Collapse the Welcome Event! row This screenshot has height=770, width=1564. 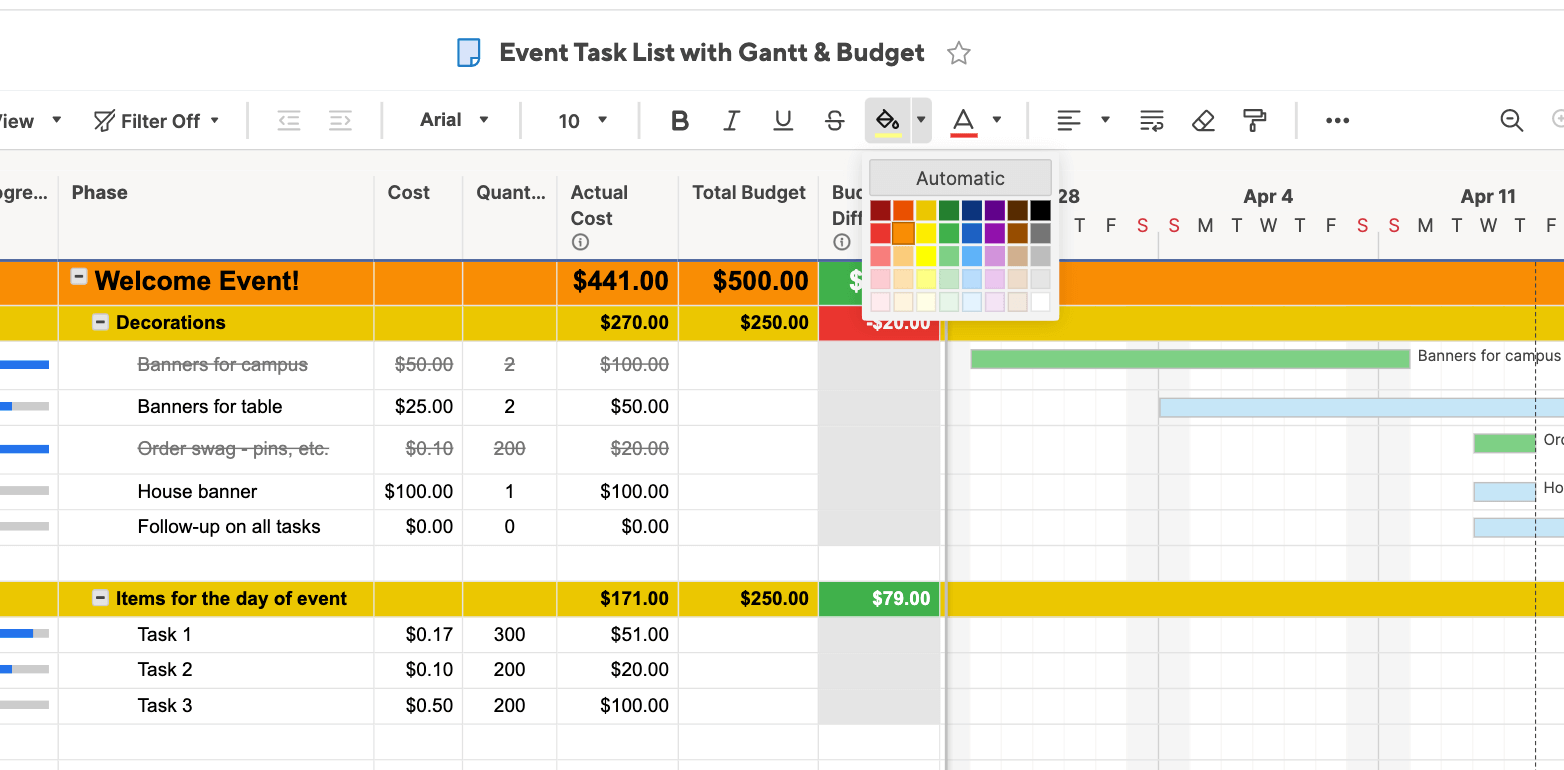point(79,278)
